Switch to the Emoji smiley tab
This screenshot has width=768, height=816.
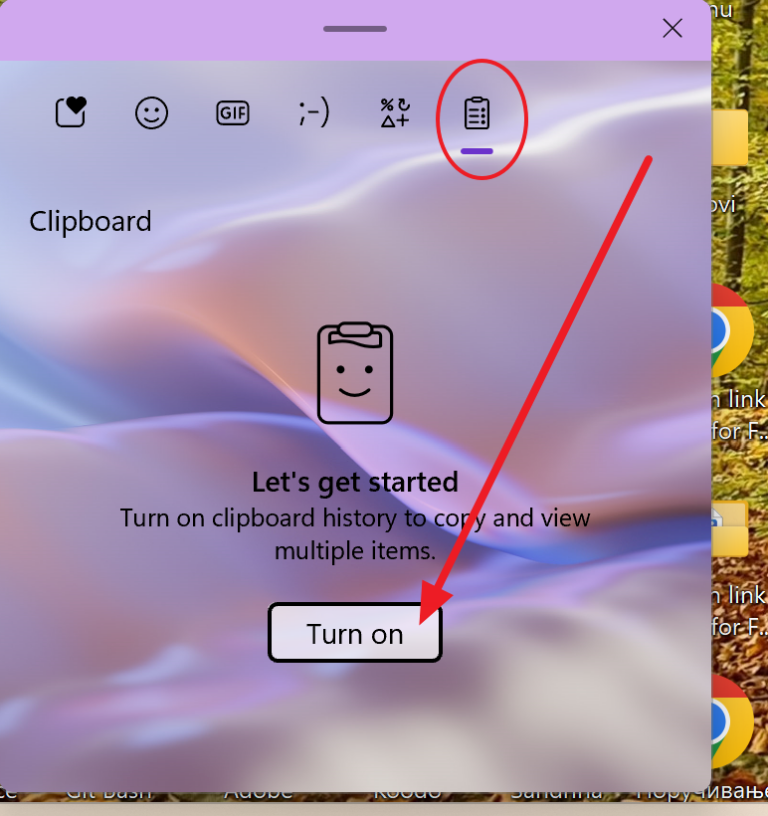(151, 112)
